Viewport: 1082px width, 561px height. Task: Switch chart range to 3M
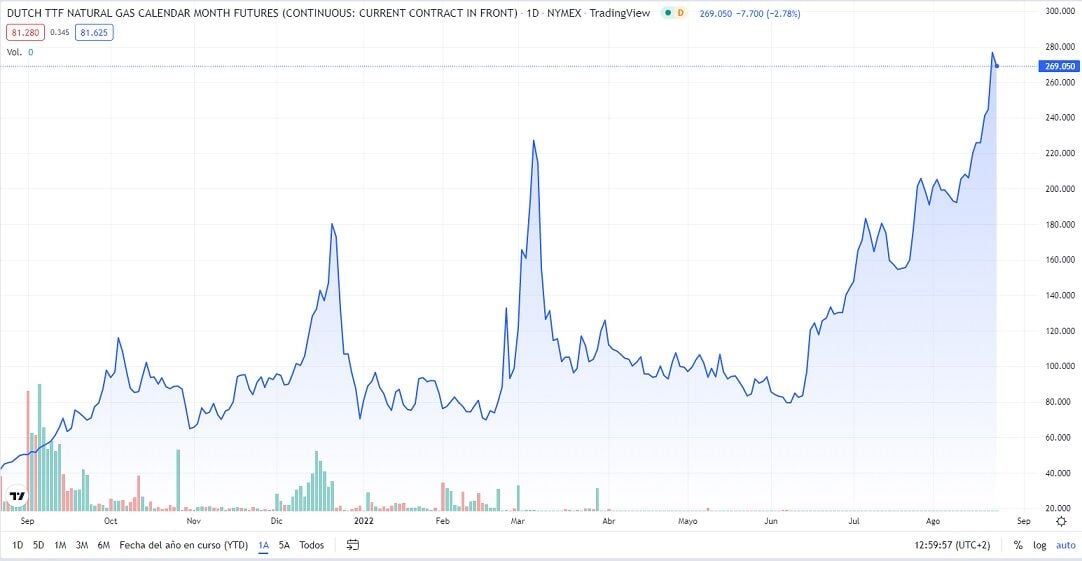pos(81,545)
